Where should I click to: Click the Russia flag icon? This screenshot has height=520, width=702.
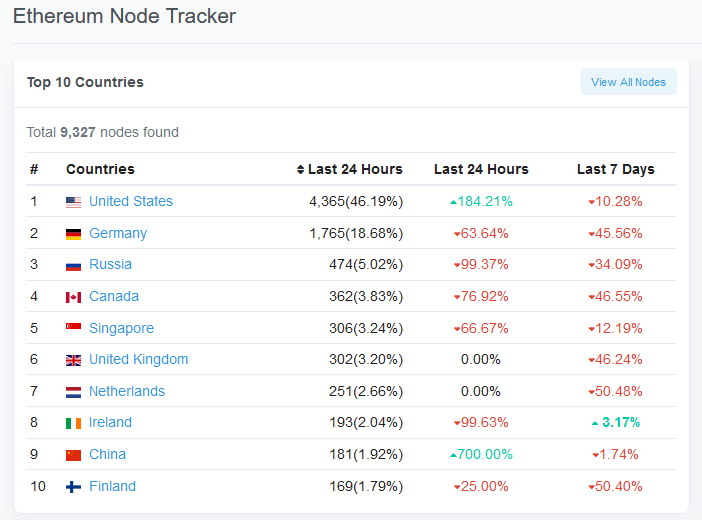pos(73,265)
